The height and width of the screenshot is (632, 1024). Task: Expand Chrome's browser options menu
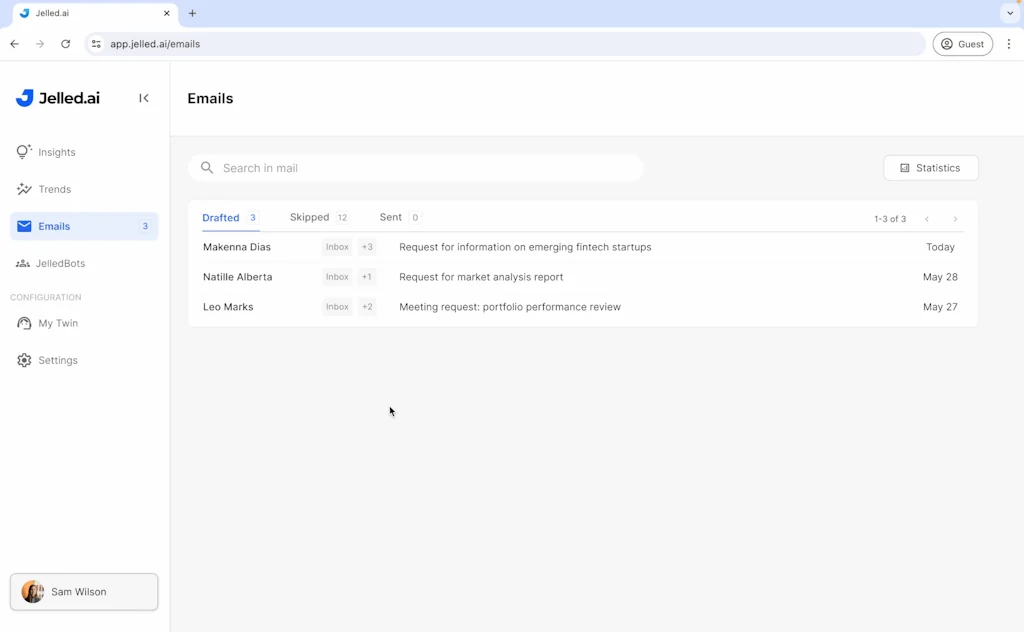[x=1009, y=43]
